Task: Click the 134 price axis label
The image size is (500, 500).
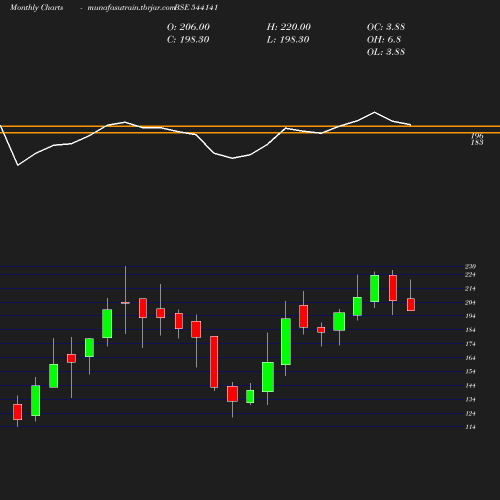Action: click(x=470, y=399)
